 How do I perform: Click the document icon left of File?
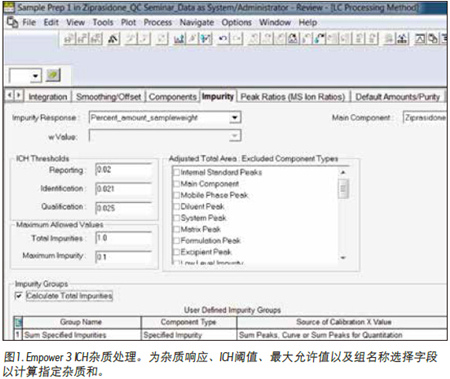tap(12, 22)
